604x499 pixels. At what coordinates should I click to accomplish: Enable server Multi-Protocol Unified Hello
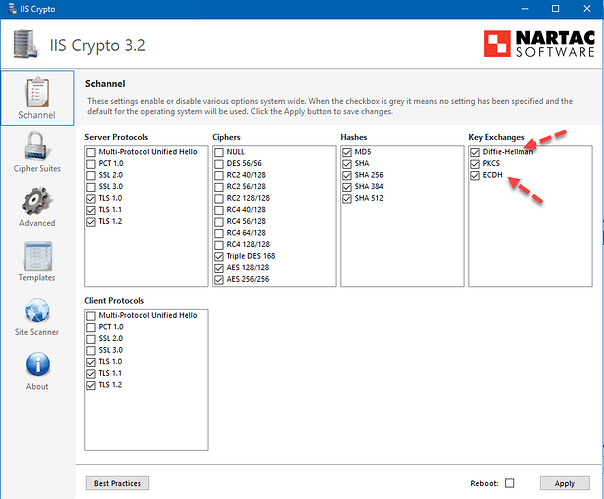pyautogui.click(x=91, y=152)
